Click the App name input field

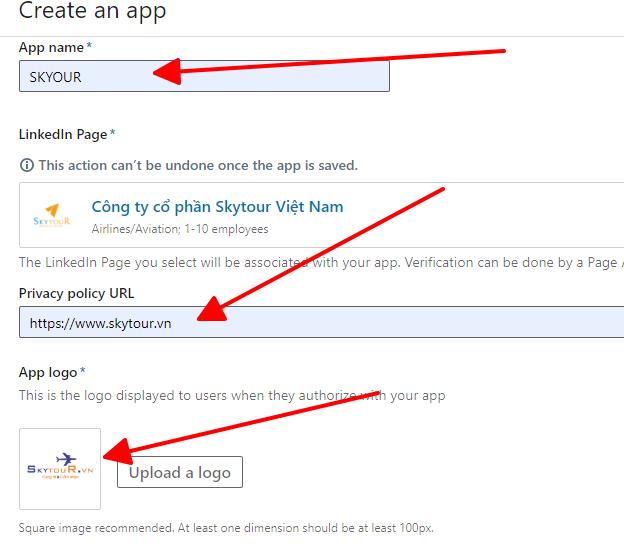coord(204,76)
